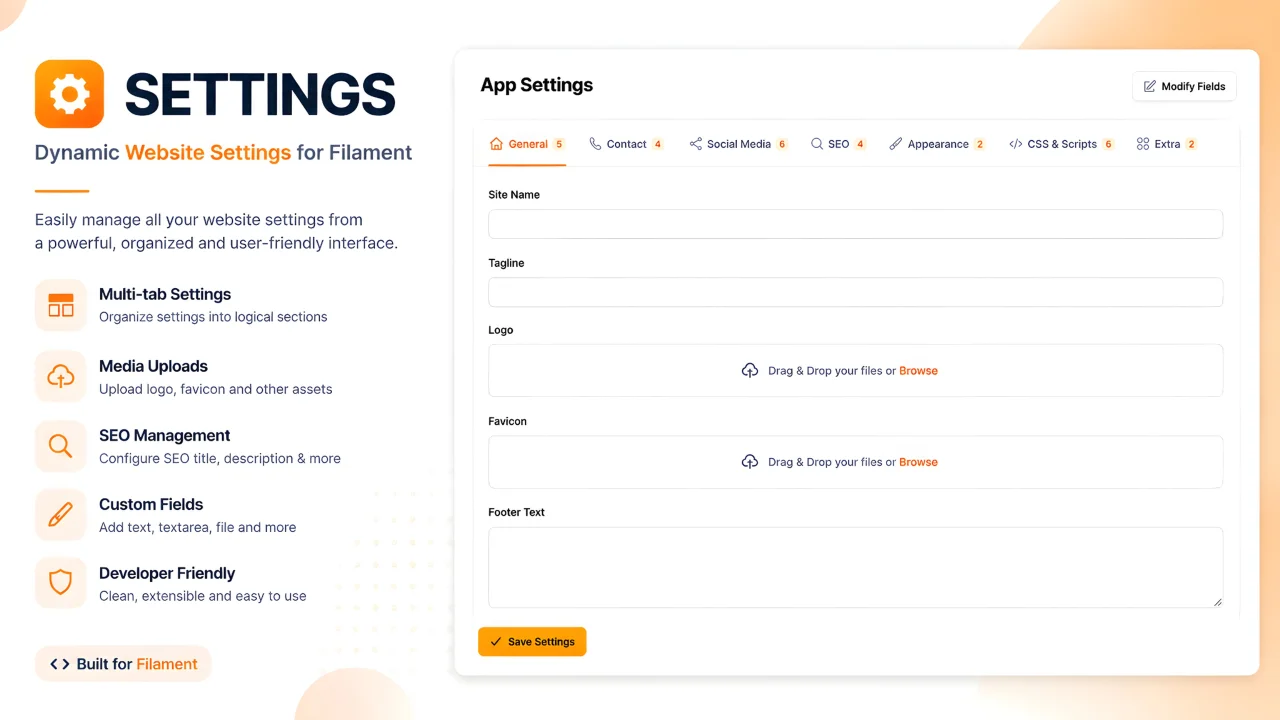Click the SEO Management magnifier icon
1280x720 pixels.
click(x=61, y=446)
